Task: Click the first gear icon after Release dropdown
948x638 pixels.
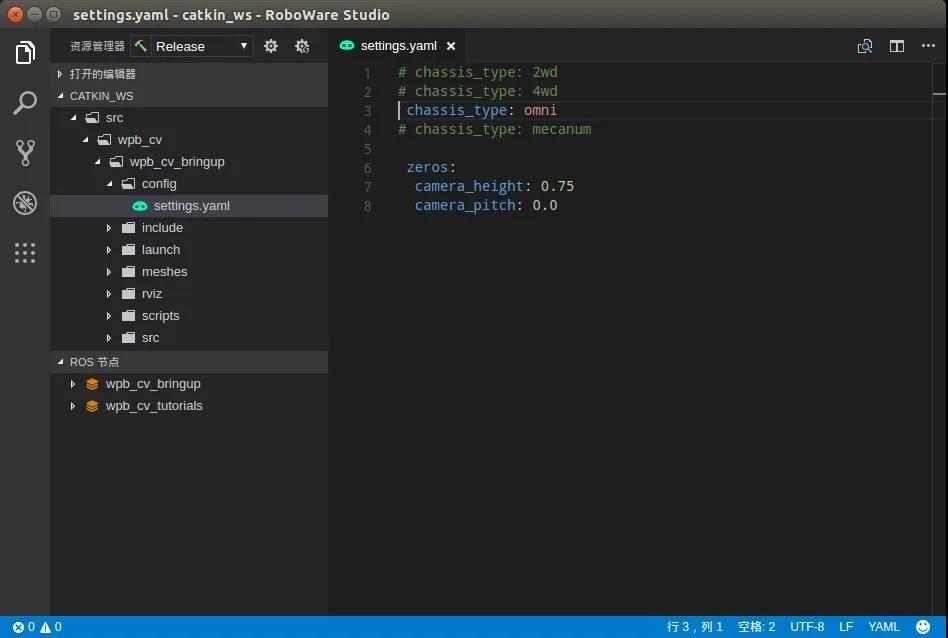Action: click(271, 46)
